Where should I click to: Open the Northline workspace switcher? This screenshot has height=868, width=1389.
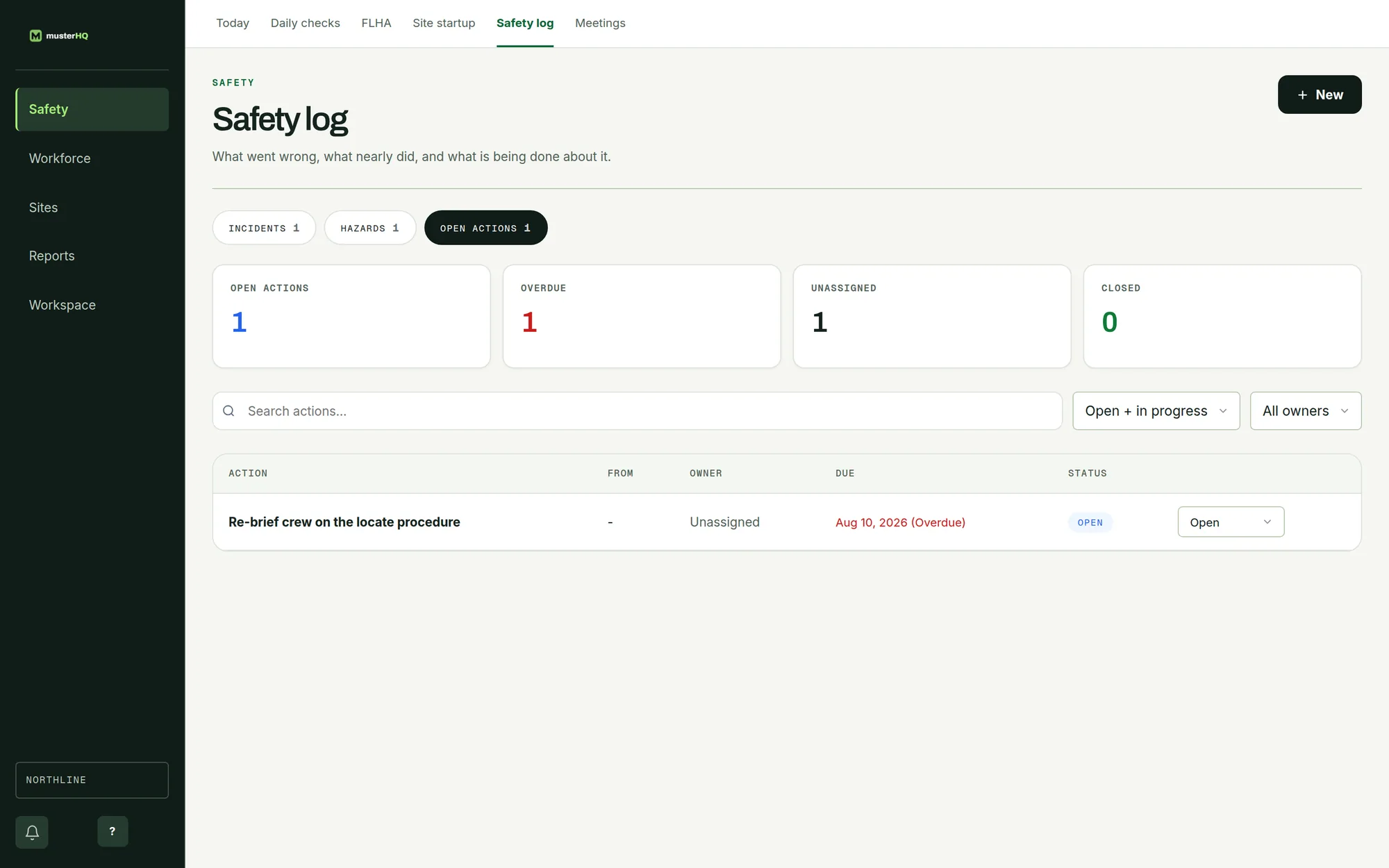click(x=92, y=780)
